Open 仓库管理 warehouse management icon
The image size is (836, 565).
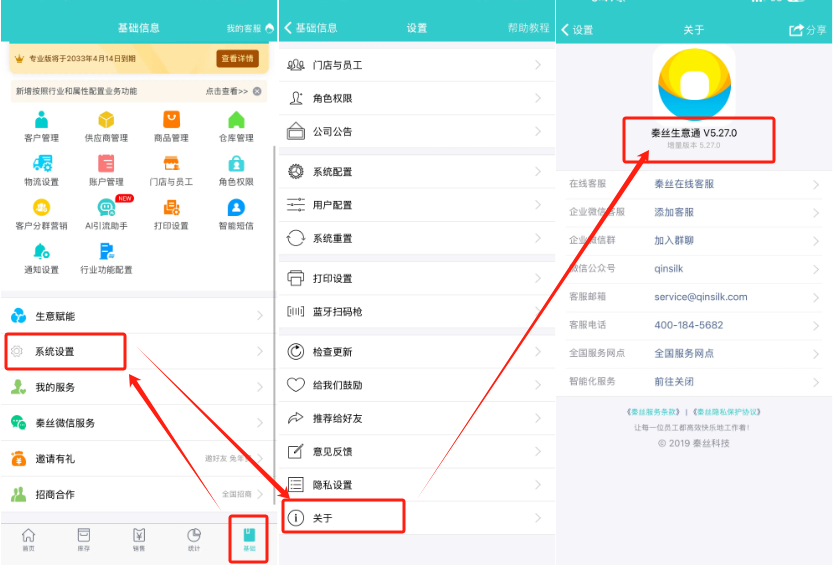pos(236,120)
